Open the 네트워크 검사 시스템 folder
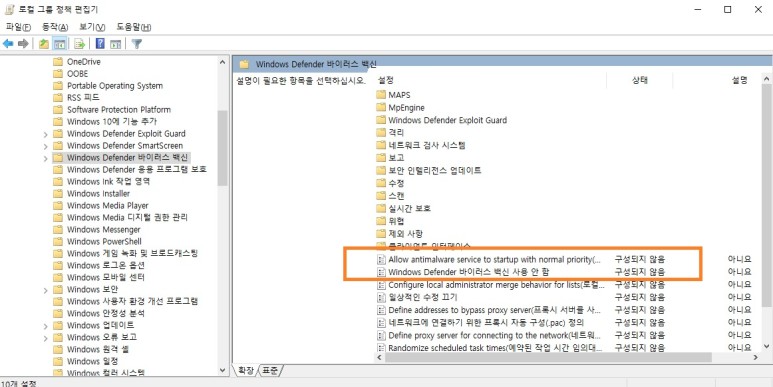 (x=426, y=145)
